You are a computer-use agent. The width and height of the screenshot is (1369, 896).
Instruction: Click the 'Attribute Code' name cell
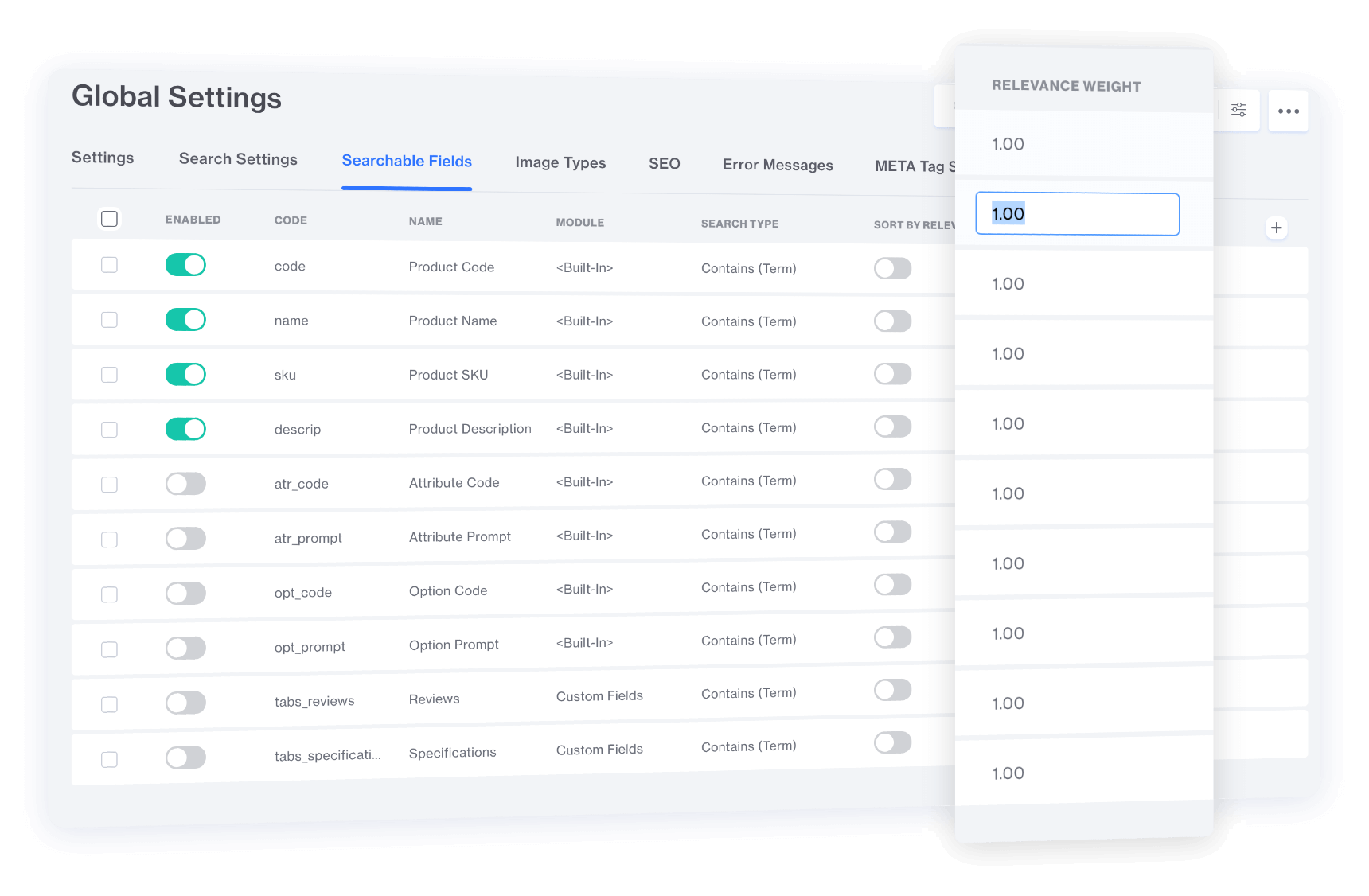coord(454,483)
